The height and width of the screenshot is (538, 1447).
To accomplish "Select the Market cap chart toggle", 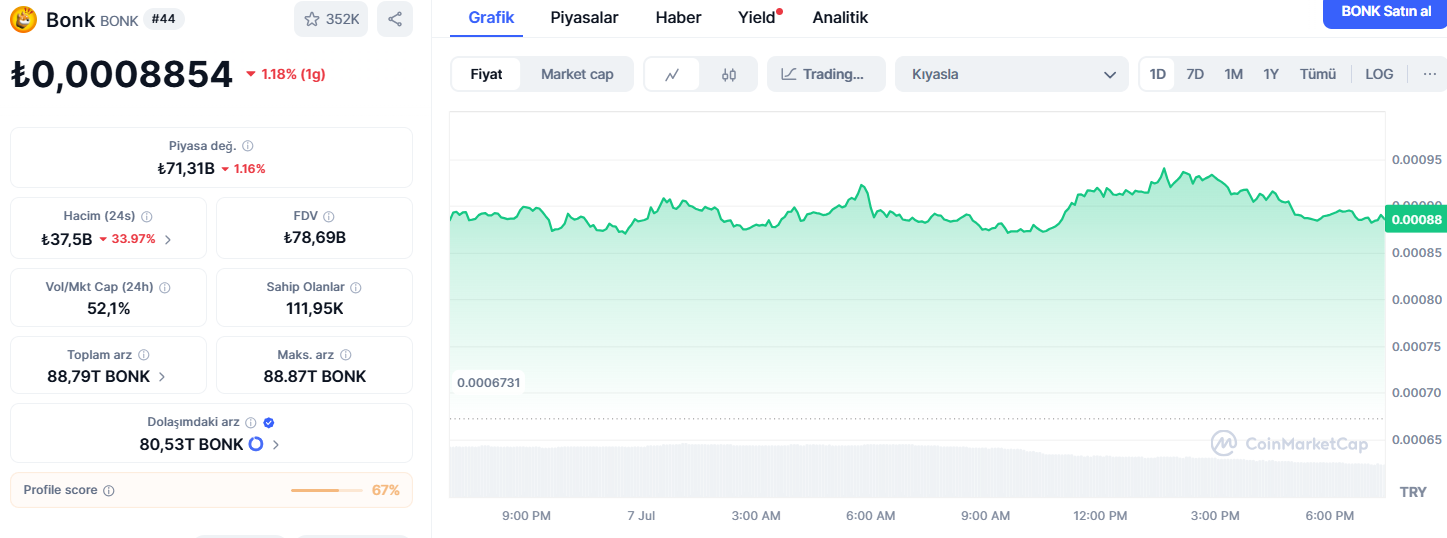I will 577,74.
